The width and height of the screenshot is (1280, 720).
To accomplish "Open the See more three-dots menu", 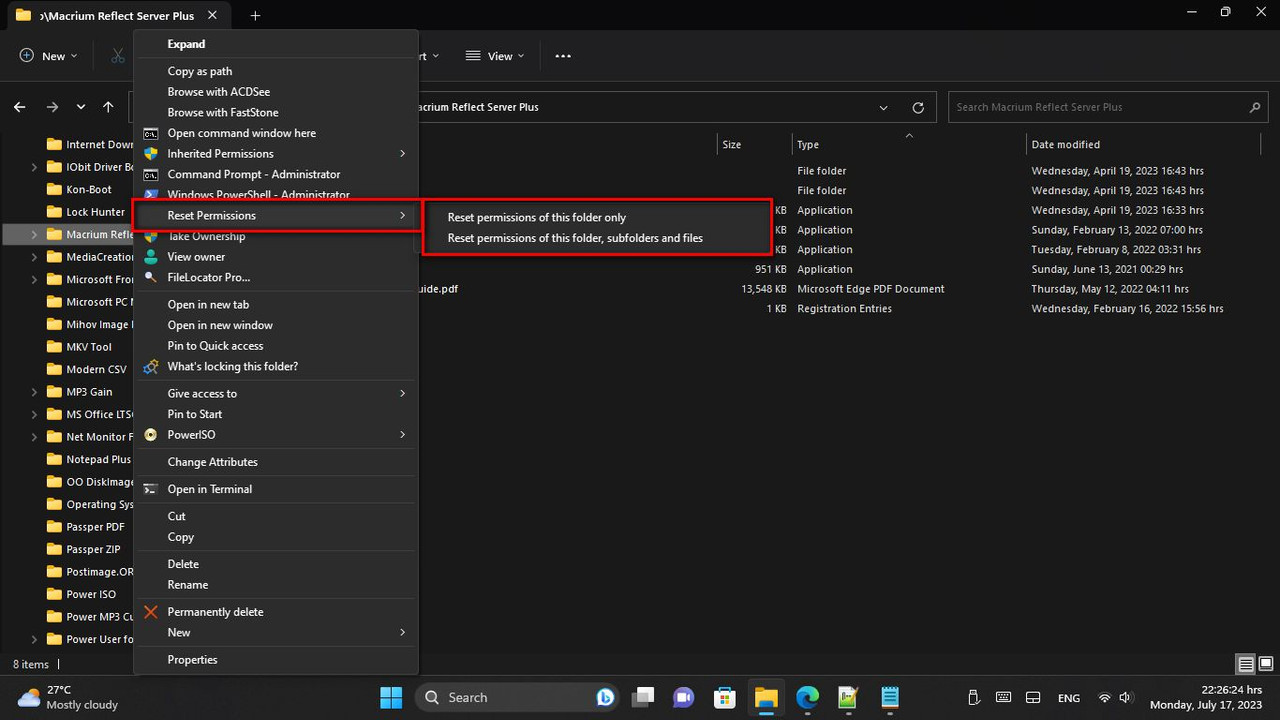I will 563,56.
